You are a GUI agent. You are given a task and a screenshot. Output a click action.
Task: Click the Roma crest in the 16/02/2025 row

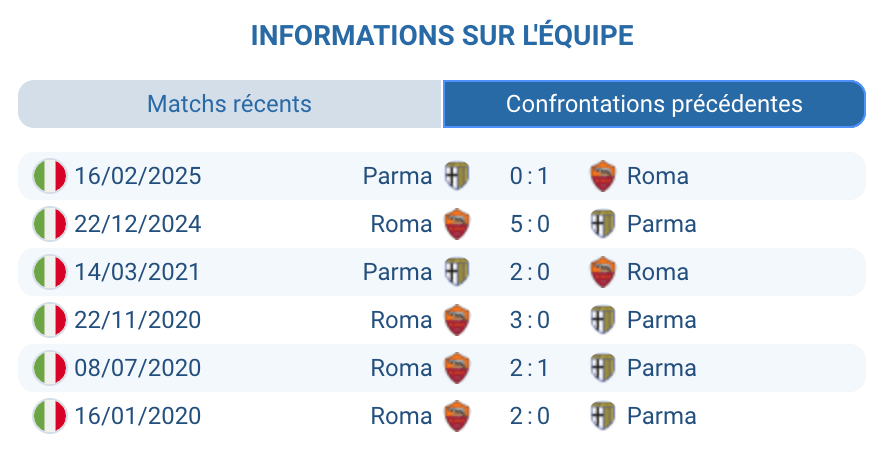click(x=603, y=176)
